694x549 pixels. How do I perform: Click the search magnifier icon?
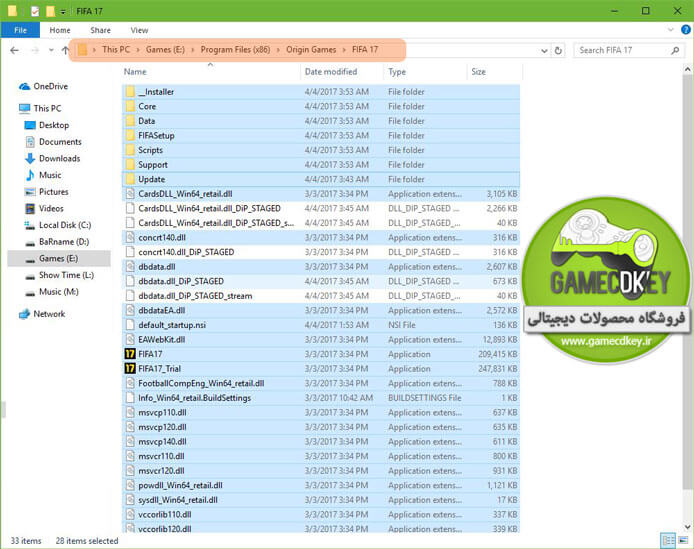[675, 50]
